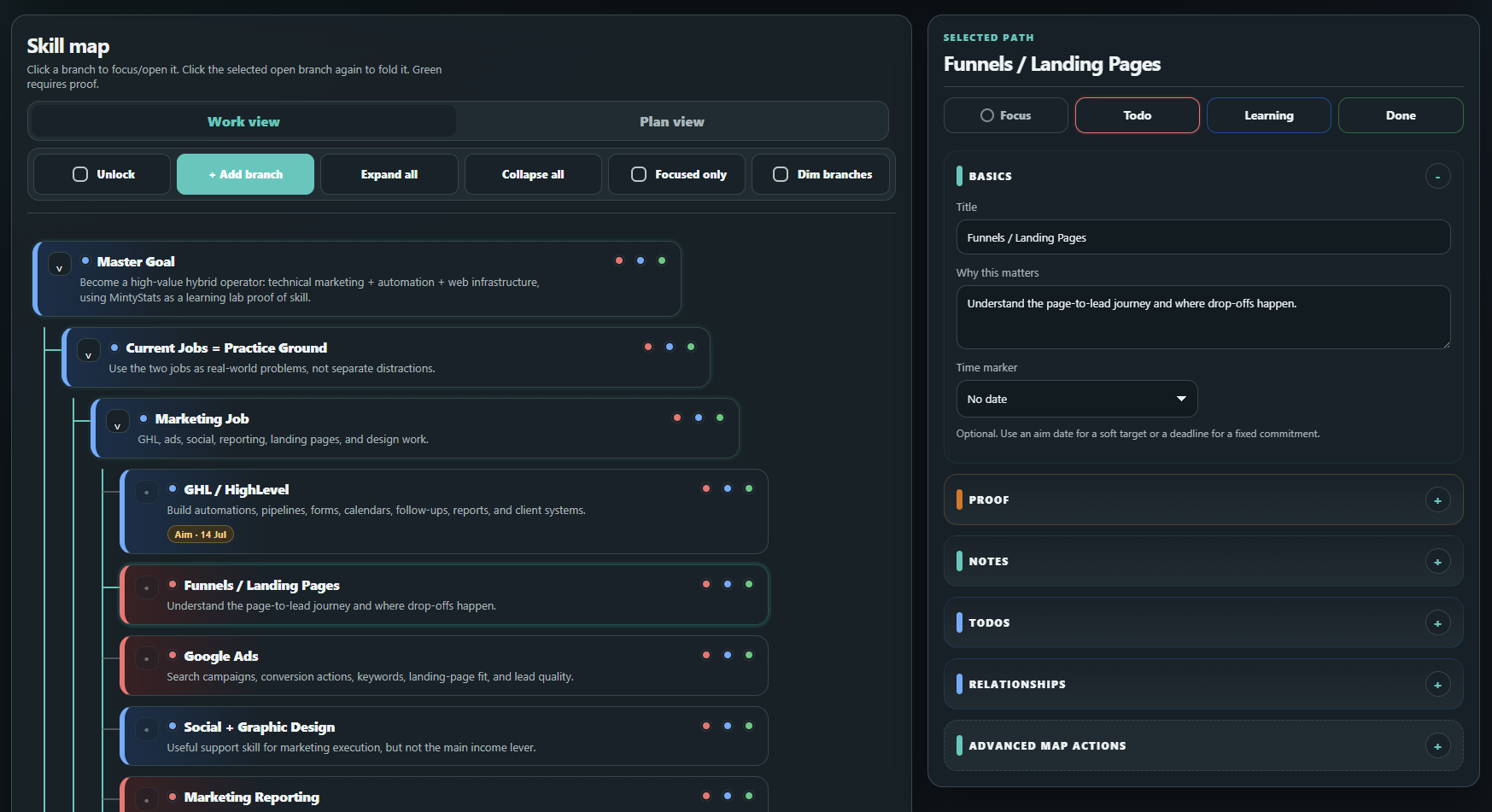Click blue dot on Funnels / Landing Pages row
This screenshot has height=812, width=1492.
click(x=728, y=584)
